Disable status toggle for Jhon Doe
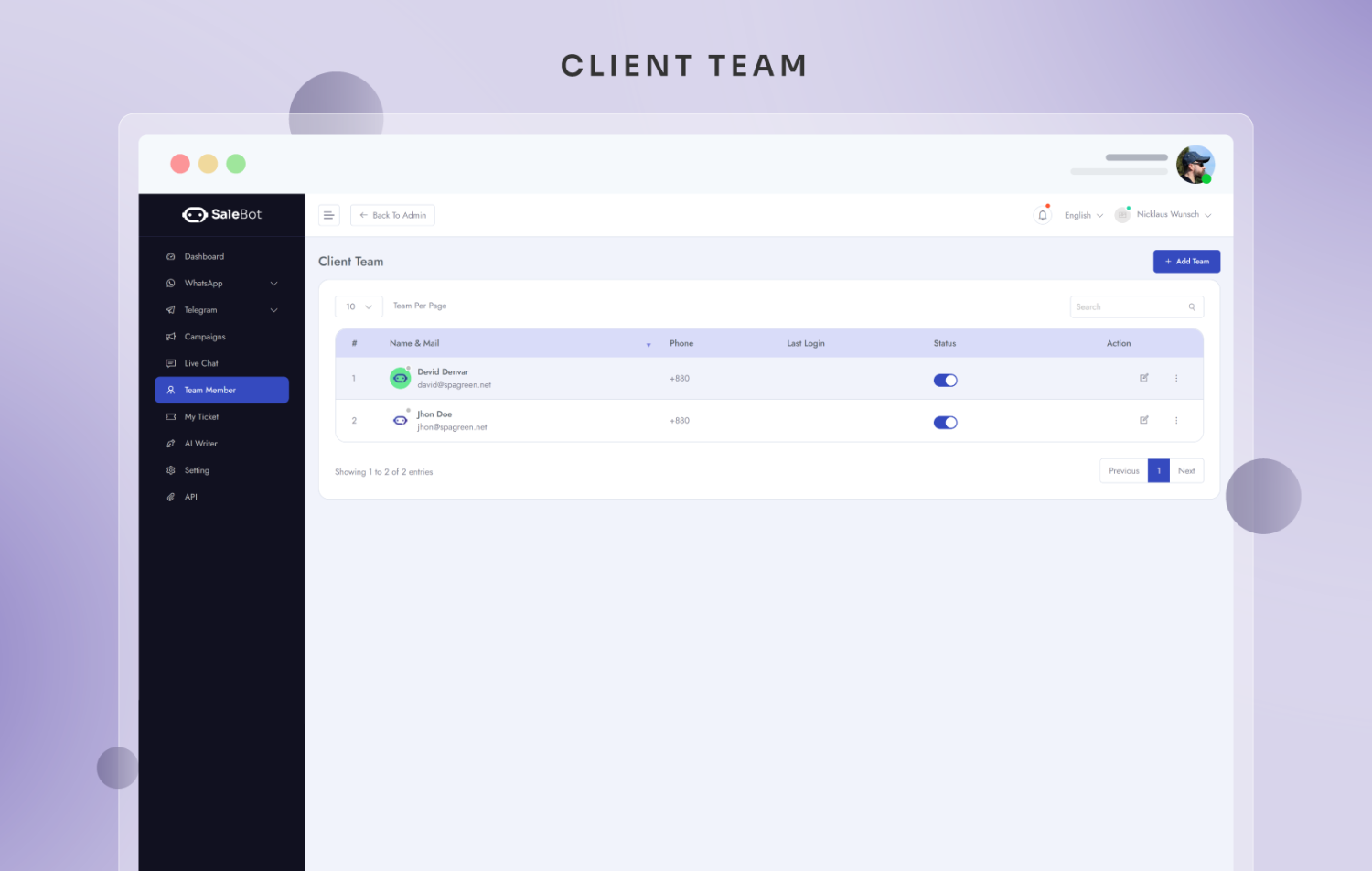Image resolution: width=1372 pixels, height=871 pixels. click(x=945, y=423)
